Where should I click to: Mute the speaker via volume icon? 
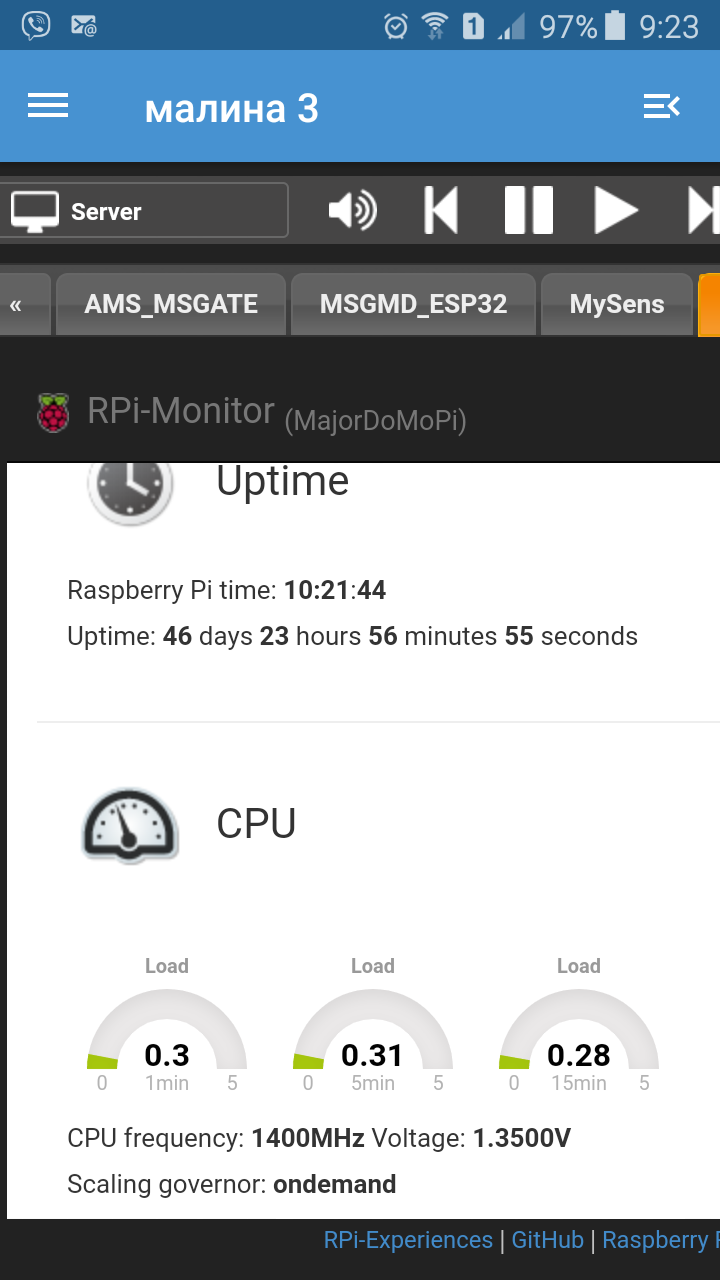(352, 210)
